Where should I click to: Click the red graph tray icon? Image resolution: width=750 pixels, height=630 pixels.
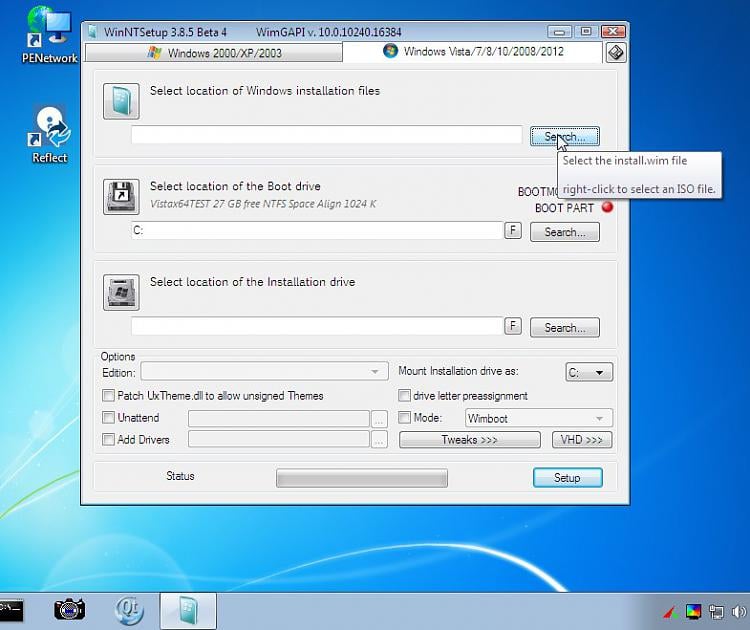point(670,612)
